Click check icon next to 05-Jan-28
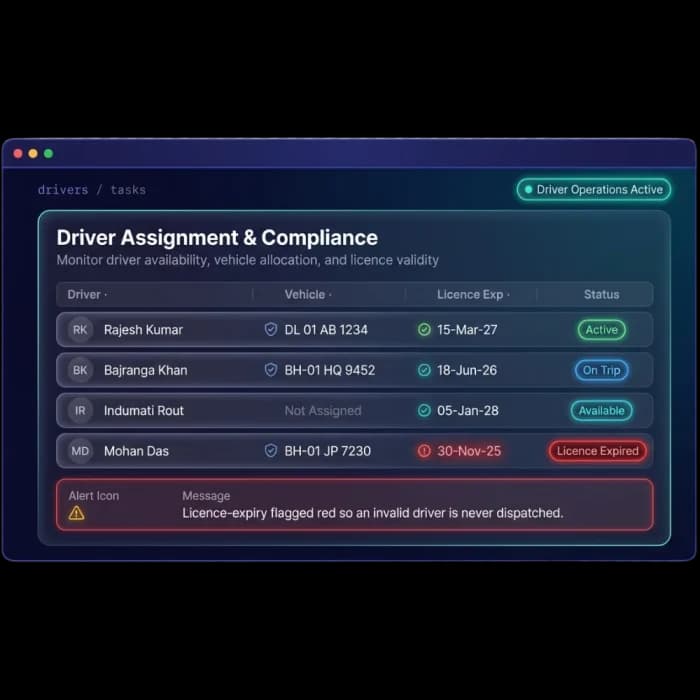The image size is (700, 700). point(424,411)
